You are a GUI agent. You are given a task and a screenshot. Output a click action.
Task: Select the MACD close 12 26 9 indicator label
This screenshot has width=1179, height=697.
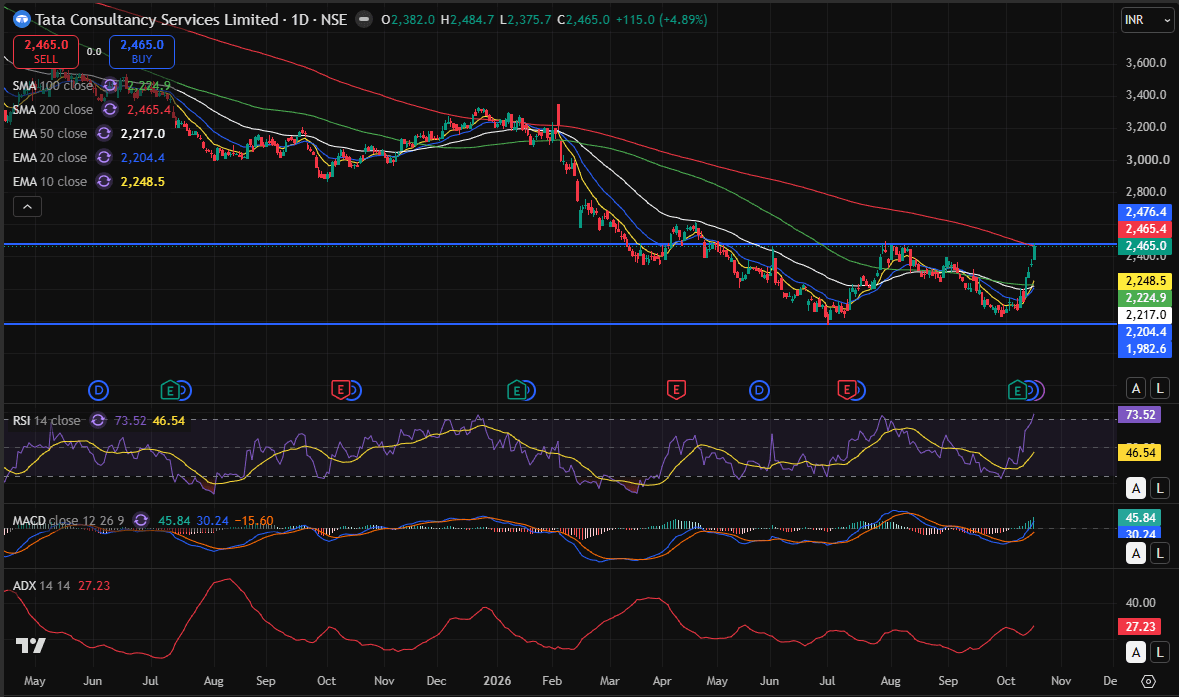click(68, 520)
